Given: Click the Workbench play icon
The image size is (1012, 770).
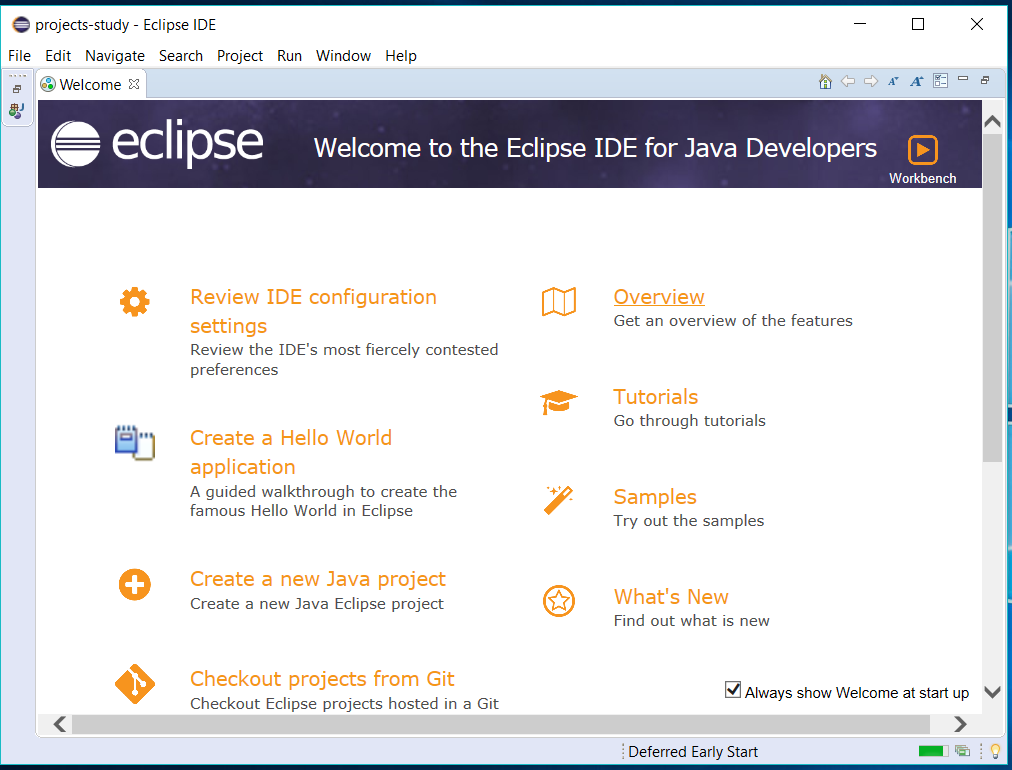Looking at the screenshot, I should (922, 150).
